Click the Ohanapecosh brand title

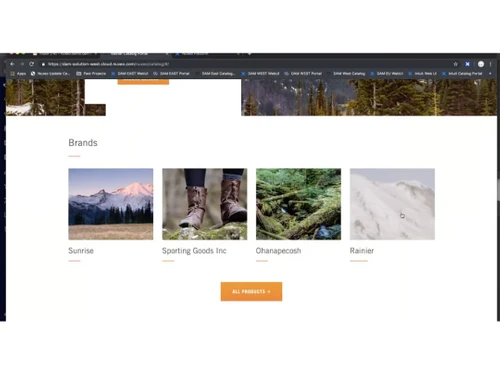click(278, 251)
